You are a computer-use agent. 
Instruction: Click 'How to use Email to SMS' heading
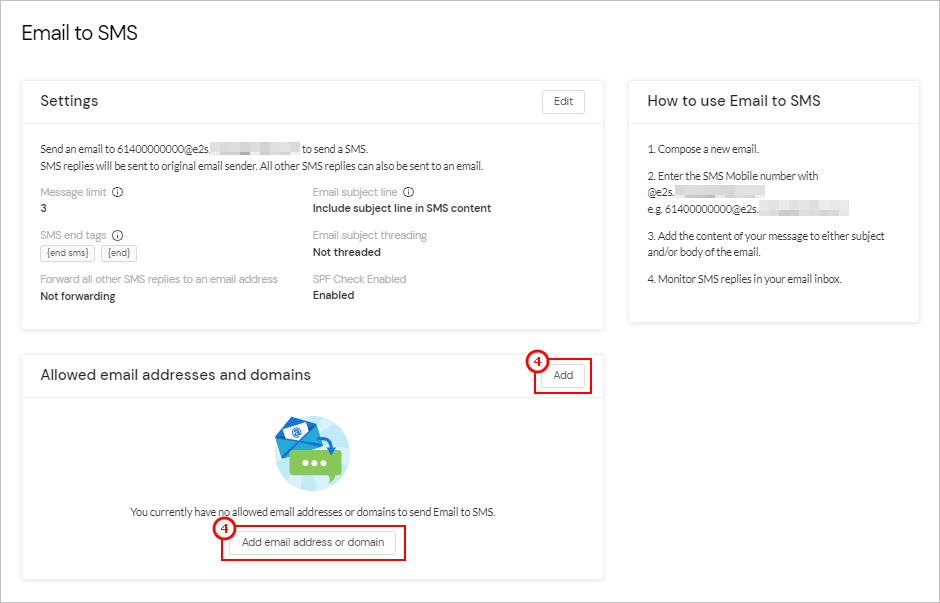pos(734,101)
